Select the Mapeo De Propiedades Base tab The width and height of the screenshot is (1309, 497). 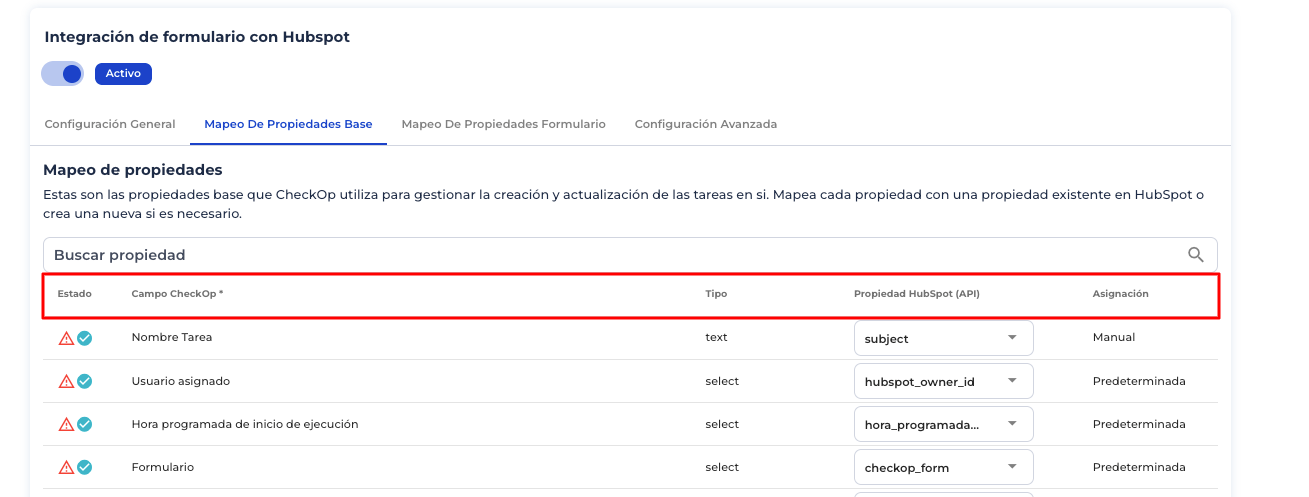tap(288, 124)
